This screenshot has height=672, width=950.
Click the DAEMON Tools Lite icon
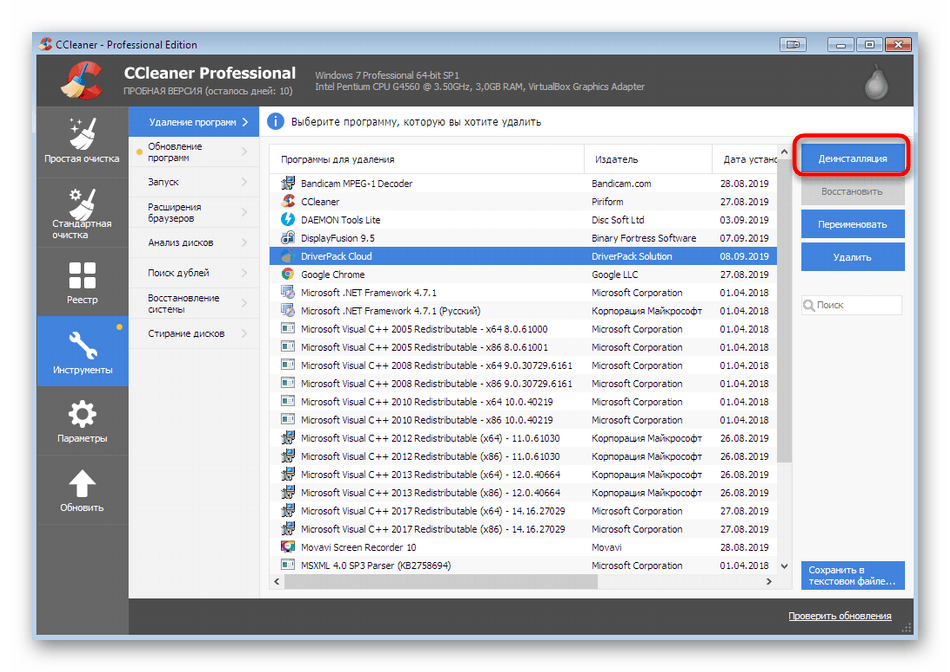coord(288,219)
